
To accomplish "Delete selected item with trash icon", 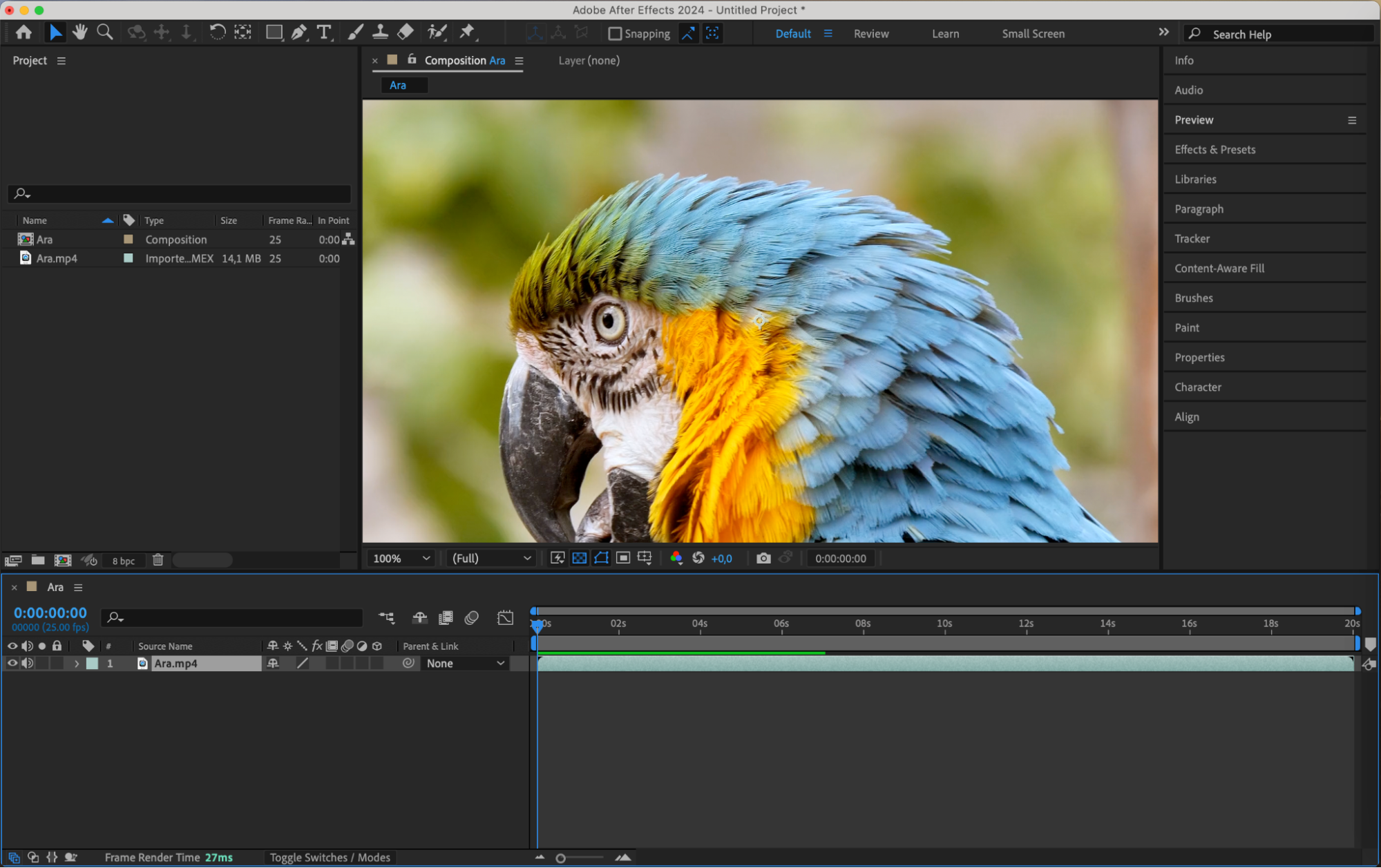I will 158,560.
